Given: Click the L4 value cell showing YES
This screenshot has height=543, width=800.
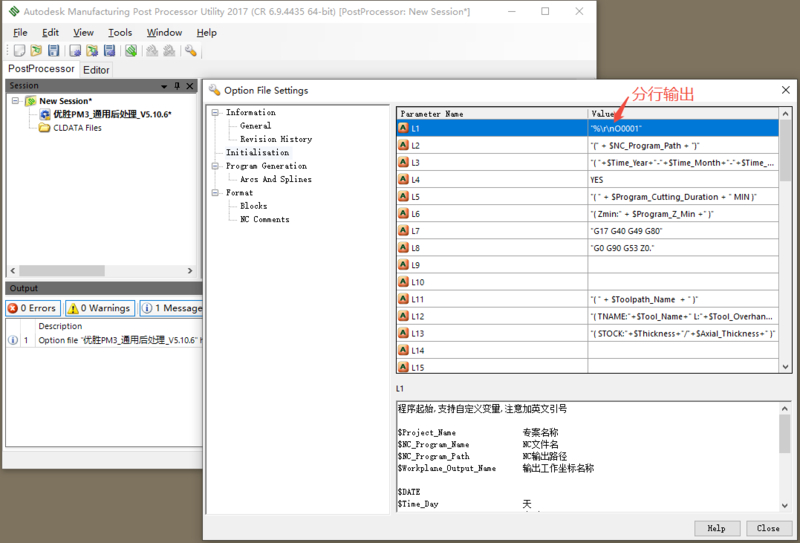Looking at the screenshot, I should point(680,180).
